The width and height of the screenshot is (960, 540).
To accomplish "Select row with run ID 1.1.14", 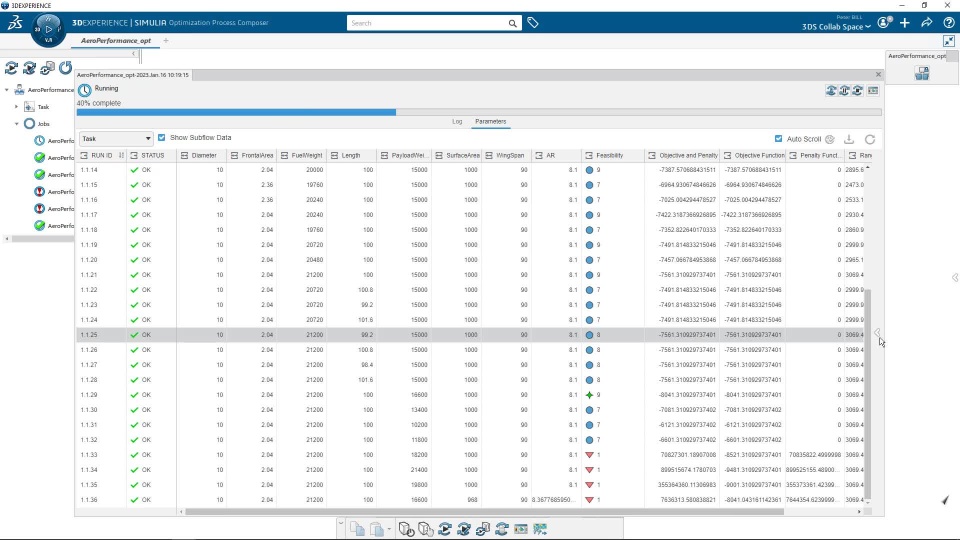I will 470,170.
